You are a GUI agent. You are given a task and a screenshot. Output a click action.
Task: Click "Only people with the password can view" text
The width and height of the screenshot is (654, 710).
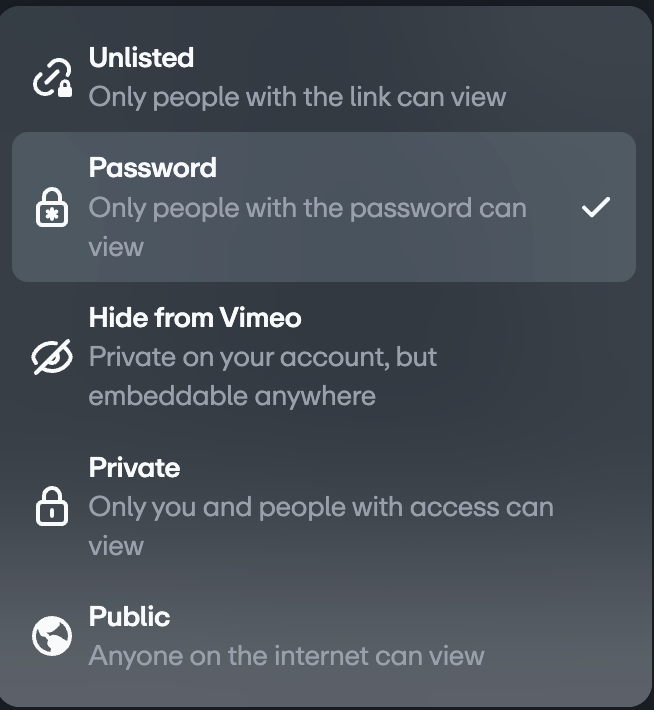307,208
